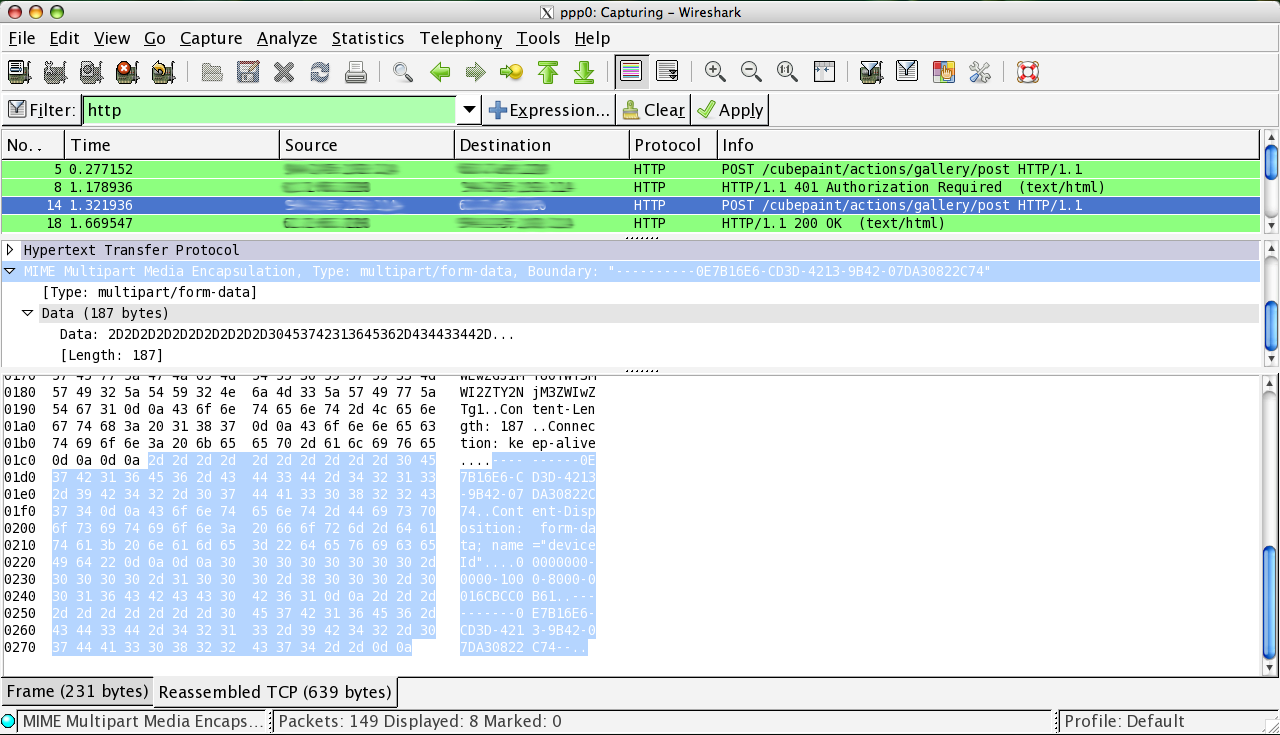Go back in packet history arrow
1280x735 pixels.
point(439,72)
